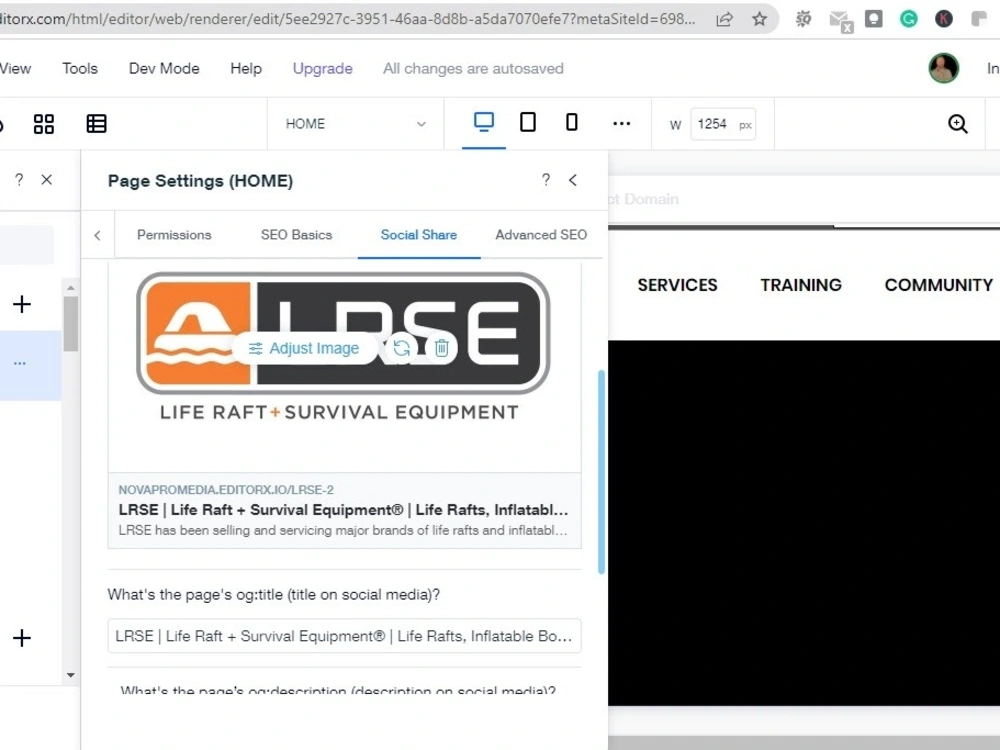Screen dimensions: 1000x750
Task: Open the four-squares grid panel icon
Action: coord(43,124)
